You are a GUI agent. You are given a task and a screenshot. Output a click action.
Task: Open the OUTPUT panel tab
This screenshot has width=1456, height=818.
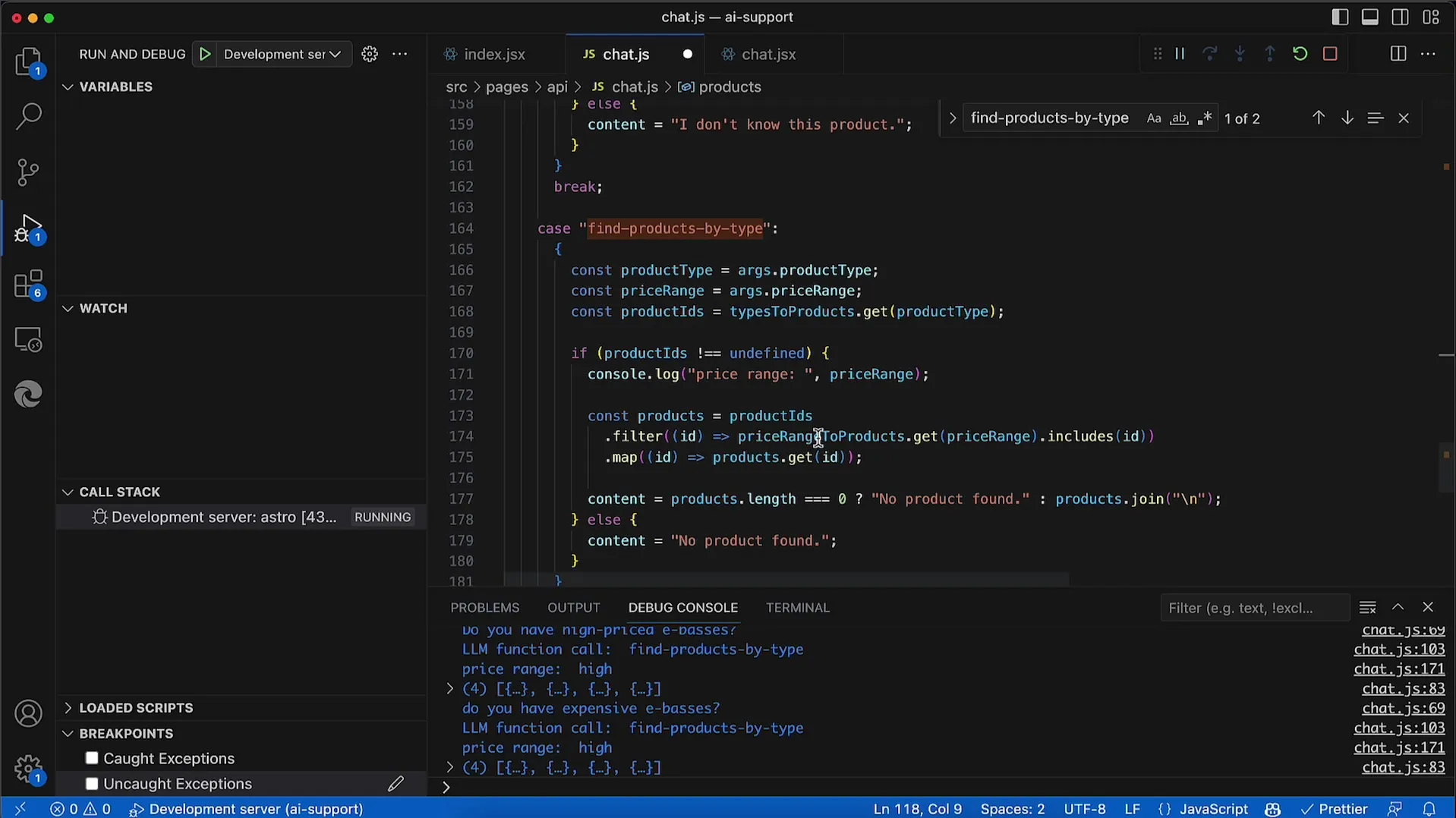pyautogui.click(x=574, y=608)
